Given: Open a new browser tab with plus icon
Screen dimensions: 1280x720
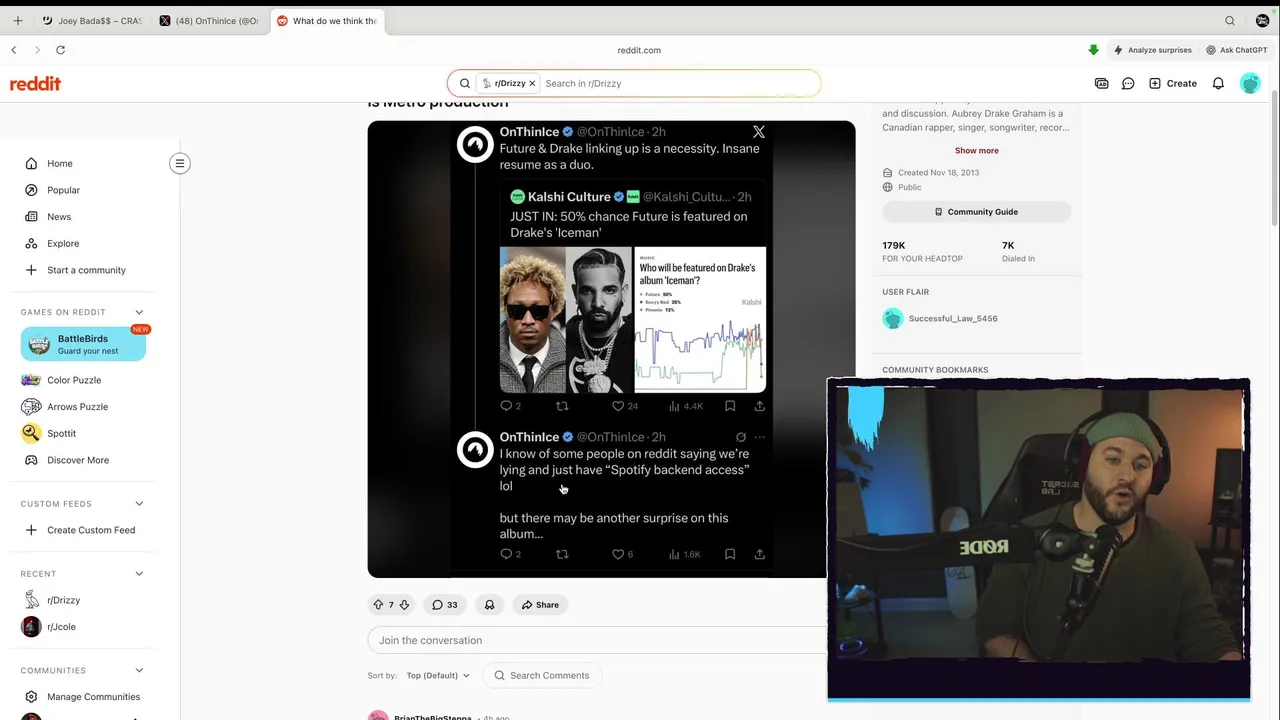Looking at the screenshot, I should (17, 20).
